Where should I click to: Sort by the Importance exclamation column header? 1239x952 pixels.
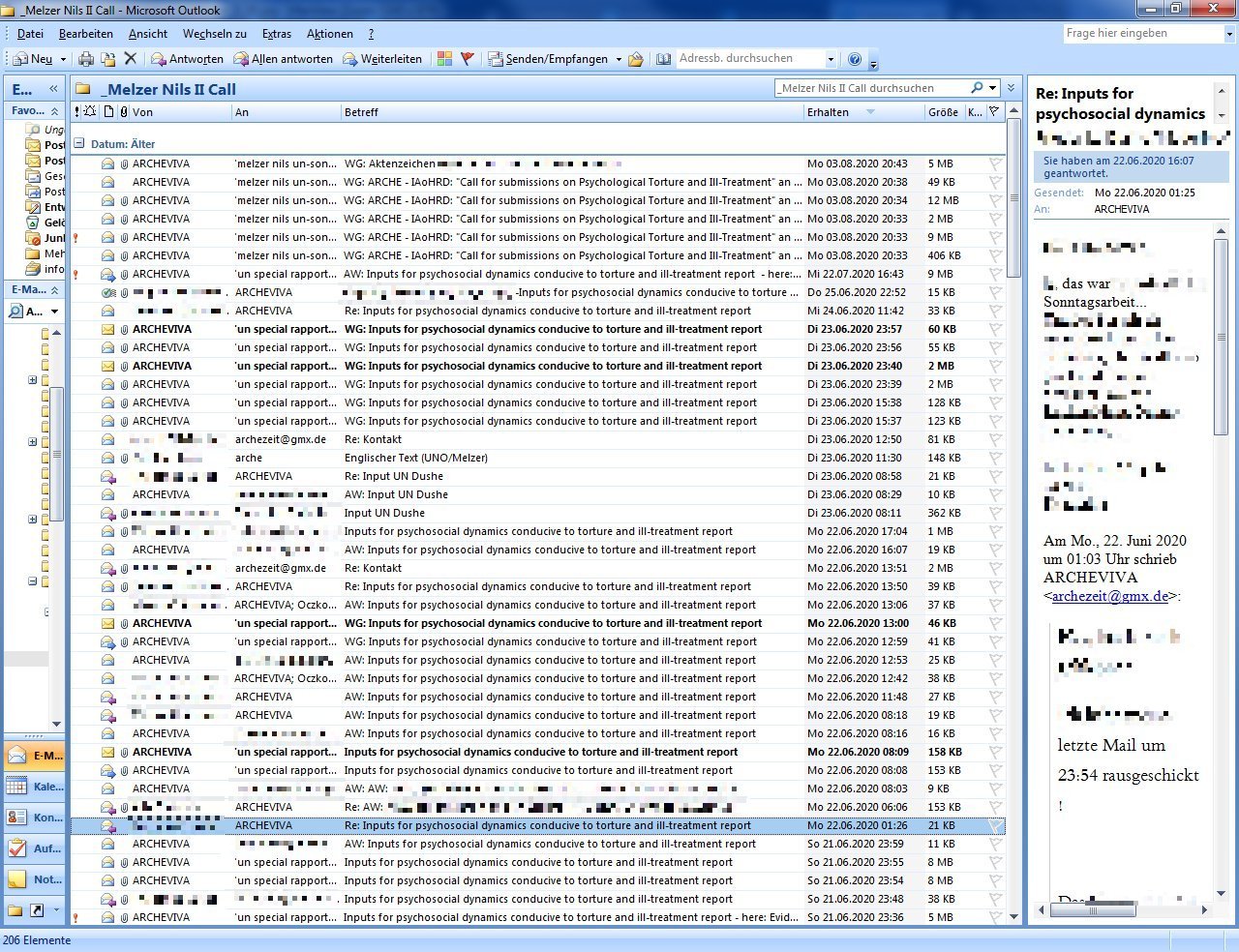pyautogui.click(x=77, y=112)
